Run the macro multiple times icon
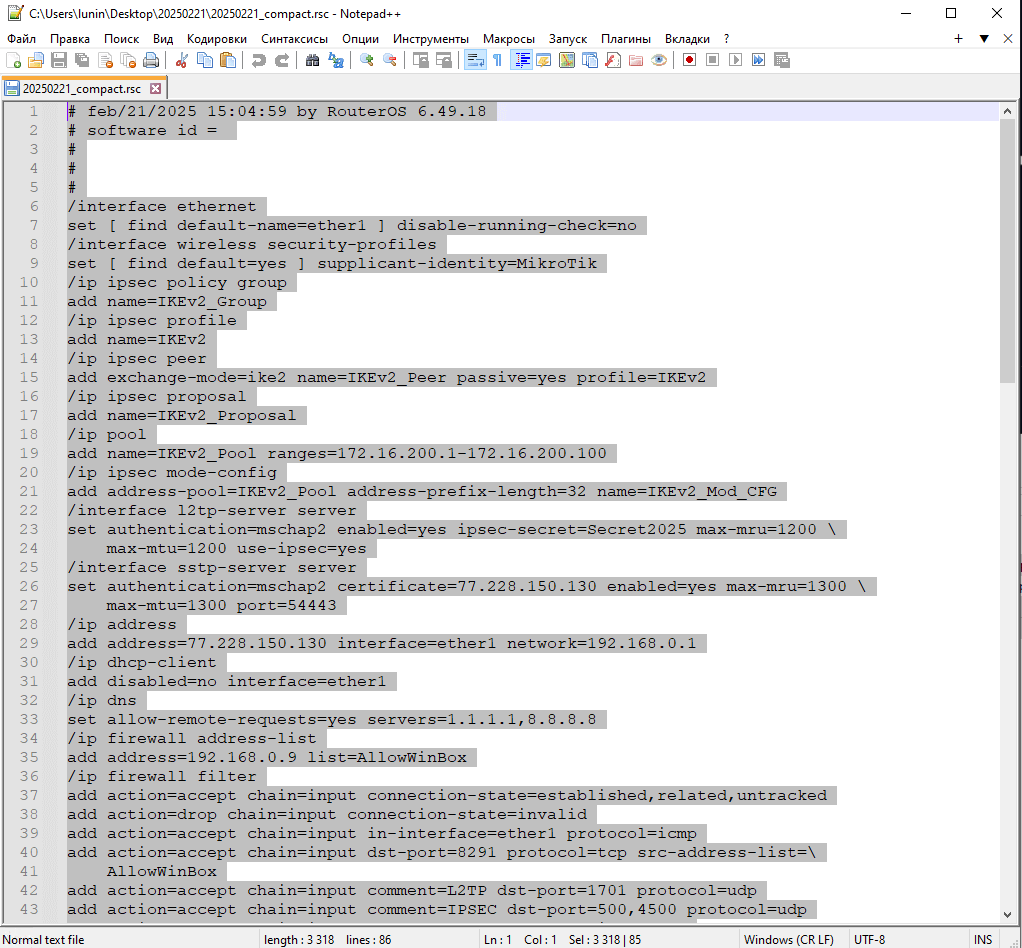1022x948 pixels. tap(759, 61)
